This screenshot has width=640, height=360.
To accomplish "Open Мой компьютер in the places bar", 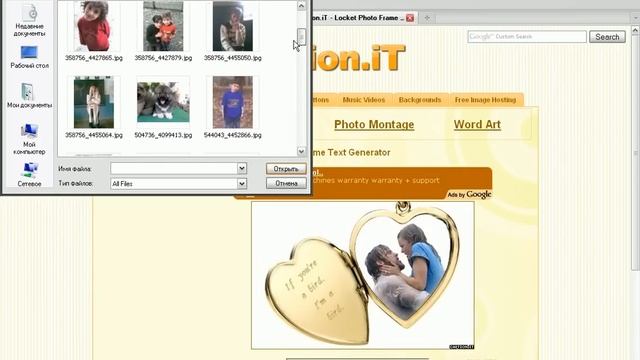I will point(29,139).
